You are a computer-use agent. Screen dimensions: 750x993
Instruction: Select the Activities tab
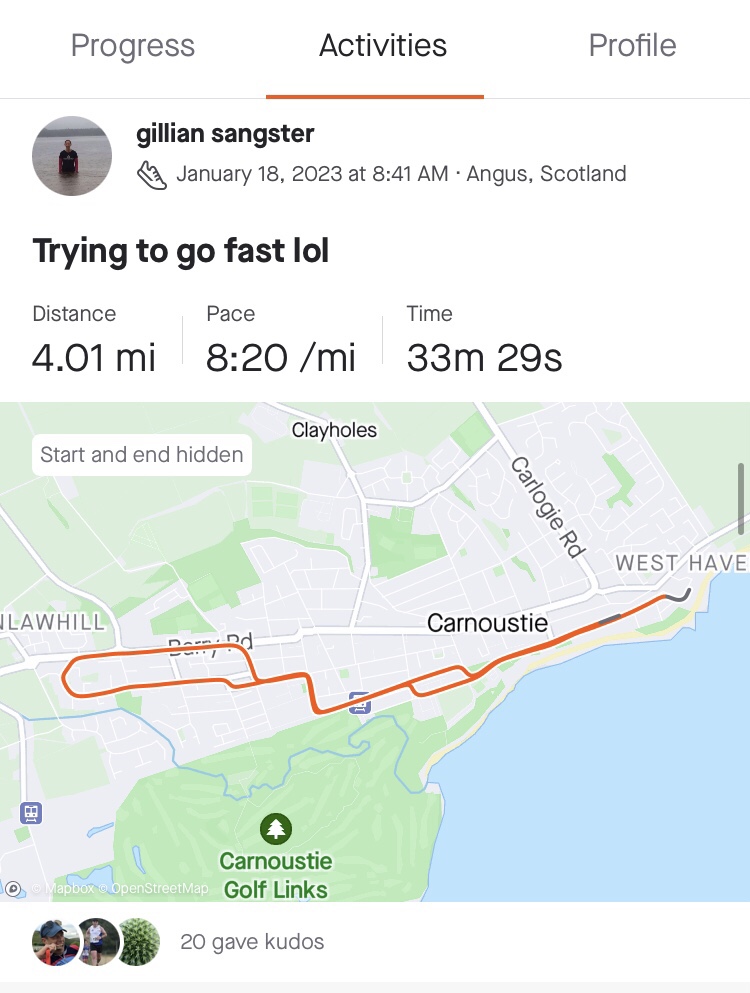[383, 46]
